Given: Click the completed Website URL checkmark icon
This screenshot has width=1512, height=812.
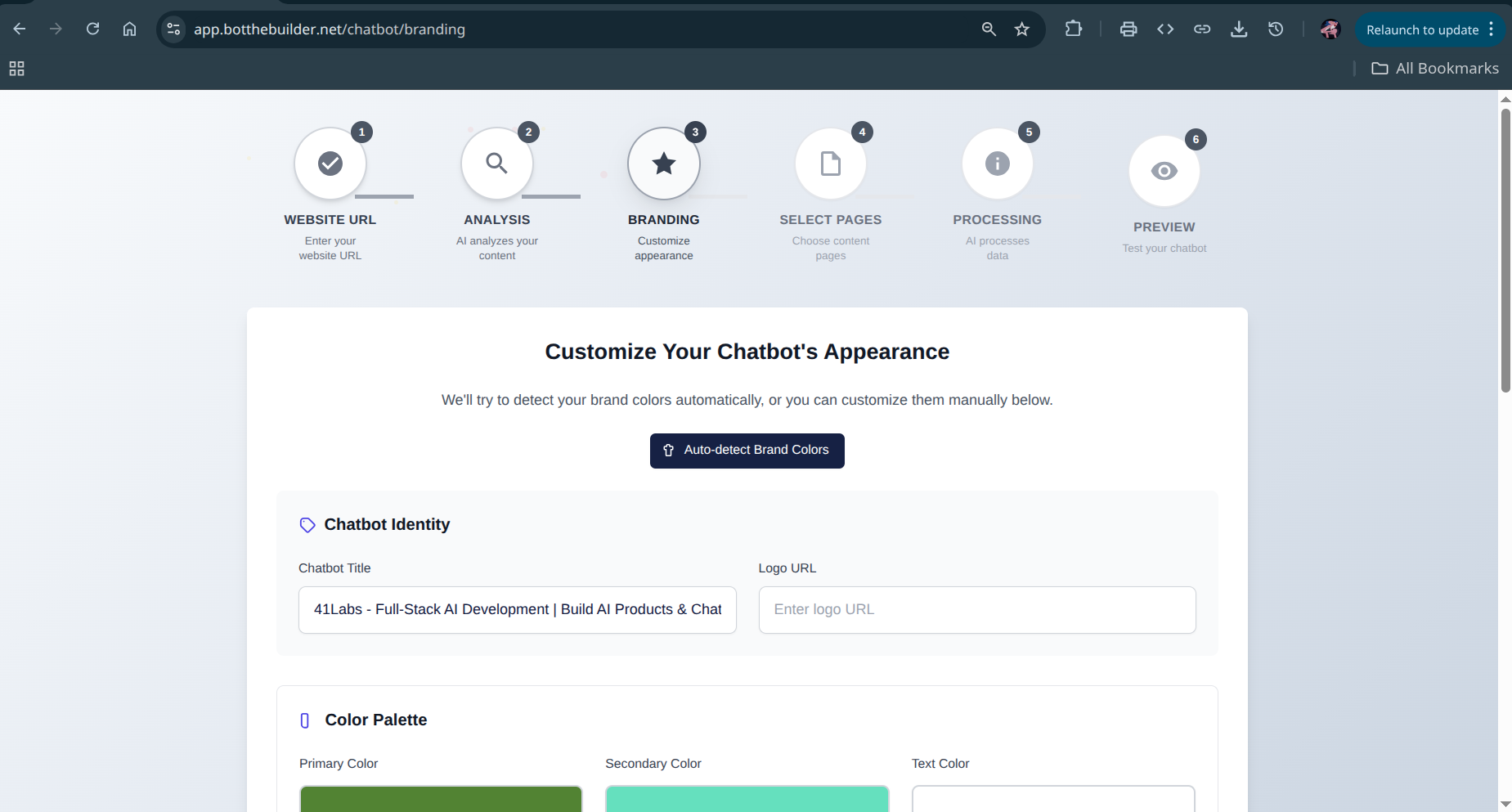Looking at the screenshot, I should tap(330, 163).
